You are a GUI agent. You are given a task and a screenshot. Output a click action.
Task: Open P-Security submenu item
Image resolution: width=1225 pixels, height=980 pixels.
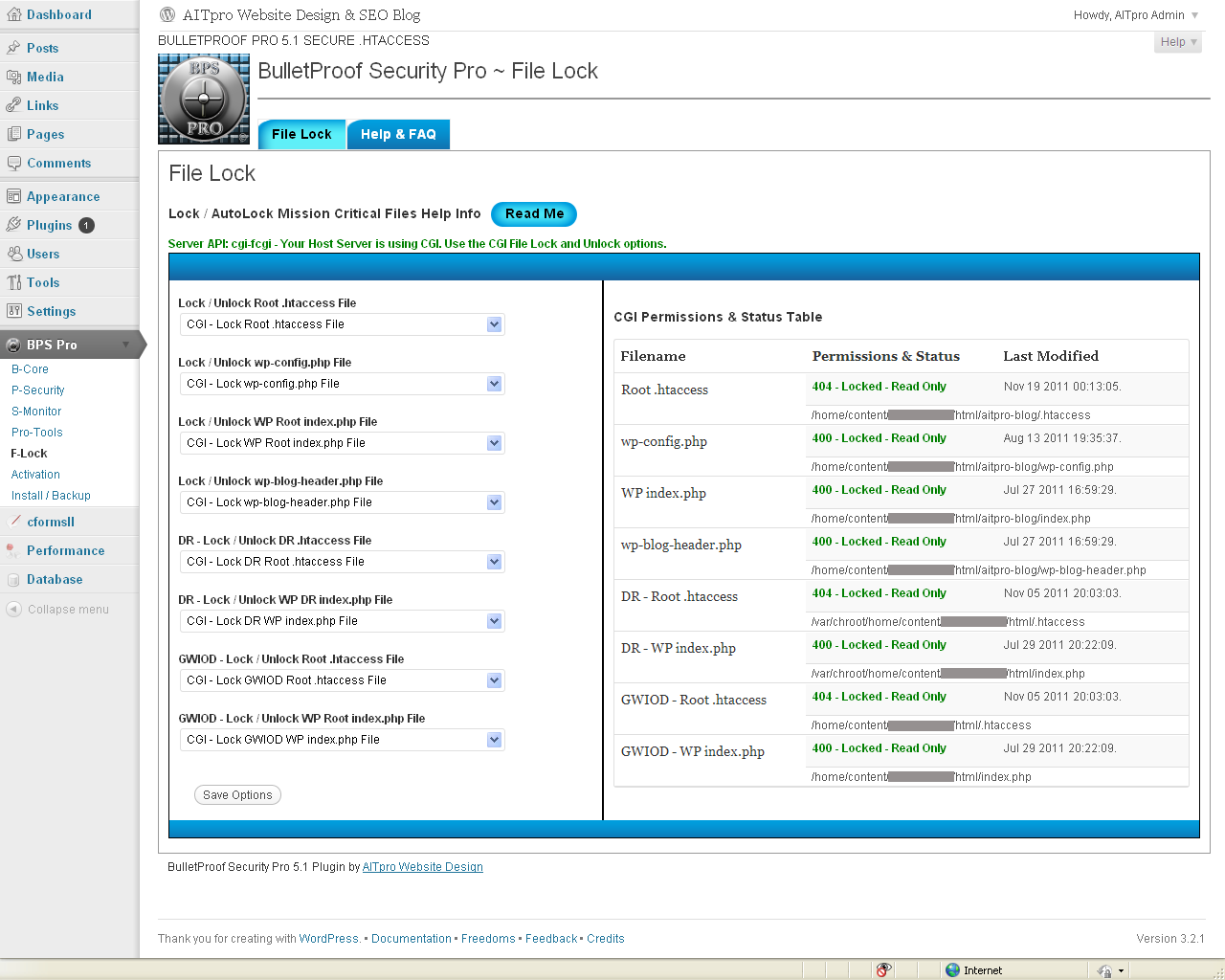point(37,390)
